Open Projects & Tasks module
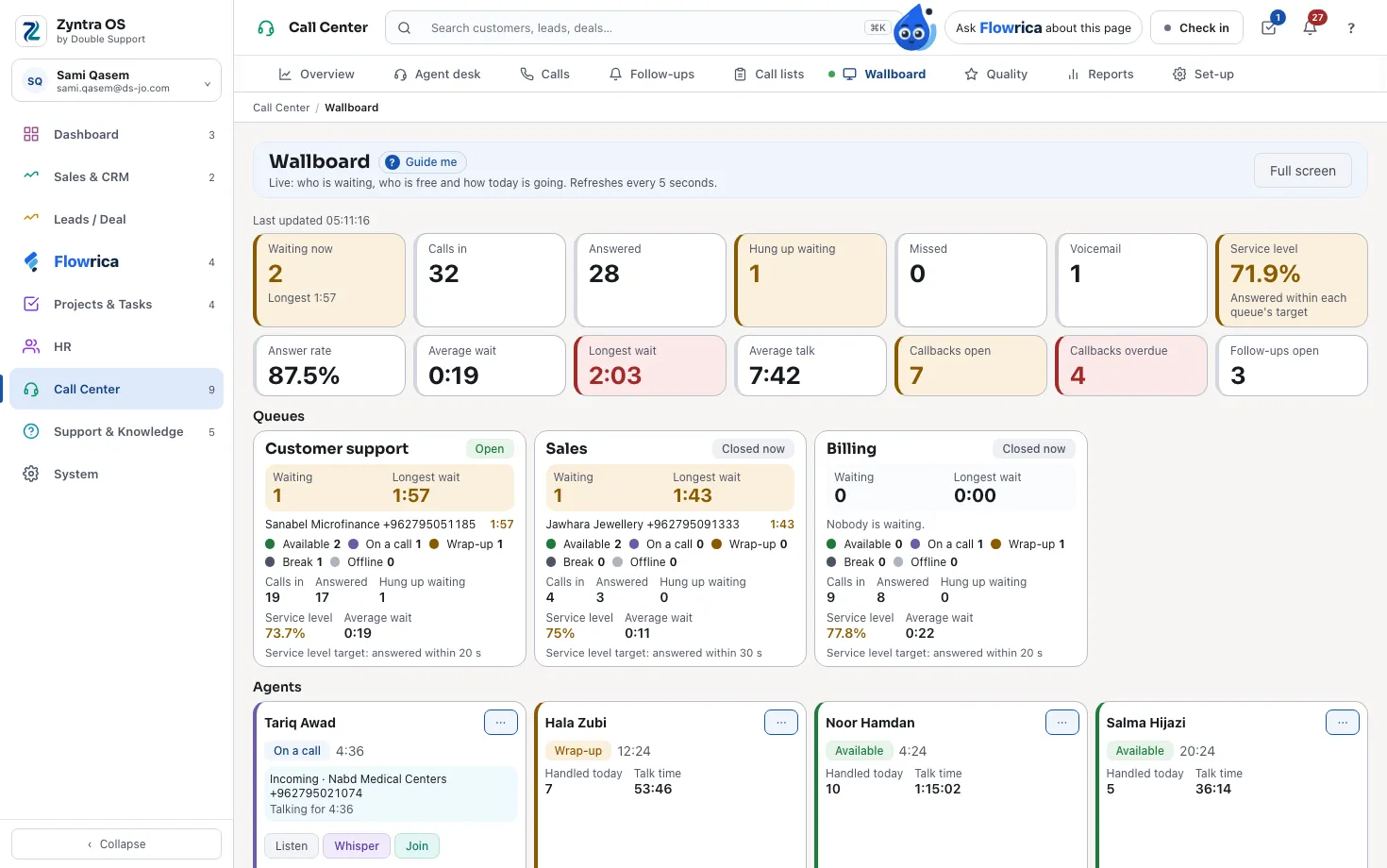Screen dimensions: 1387x868 click(x=117, y=304)
